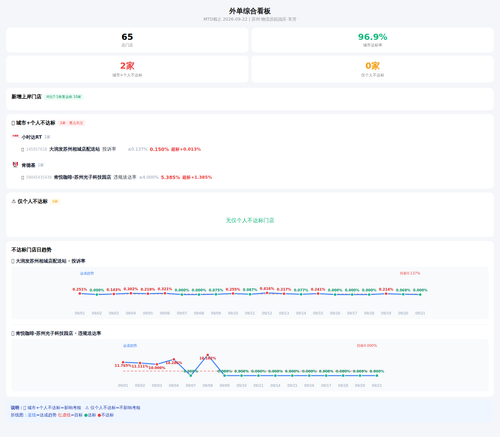Click the icon before 城市+个人不达标 heading

[x=13, y=123]
